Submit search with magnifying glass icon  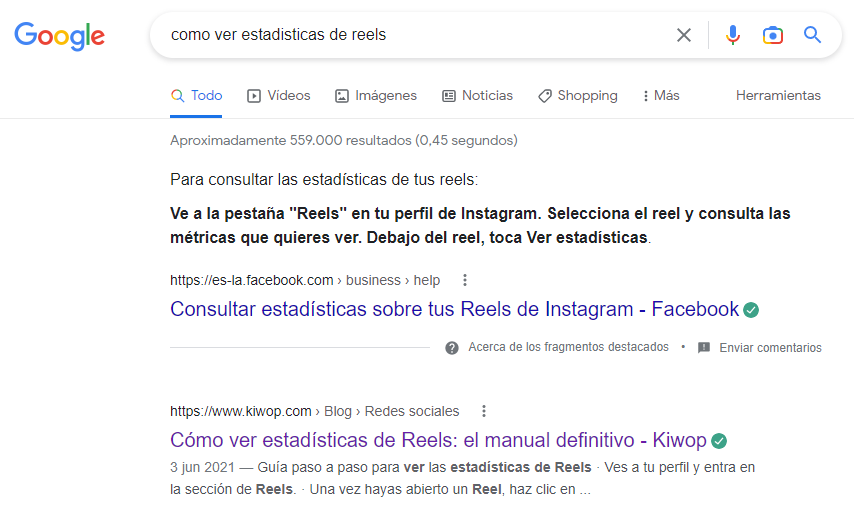click(812, 35)
